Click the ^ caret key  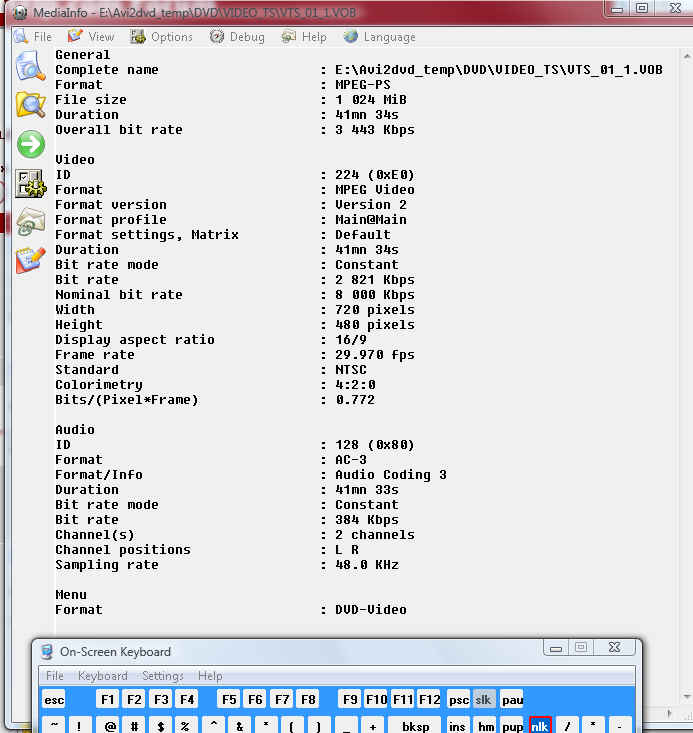[214, 726]
